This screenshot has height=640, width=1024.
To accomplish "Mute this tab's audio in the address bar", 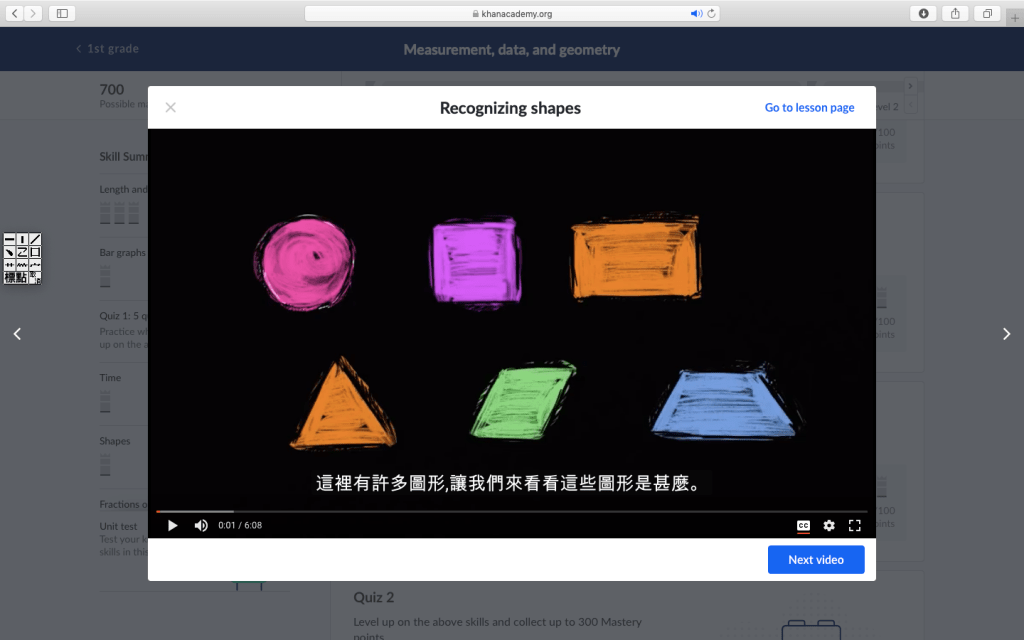I will 696,14.
